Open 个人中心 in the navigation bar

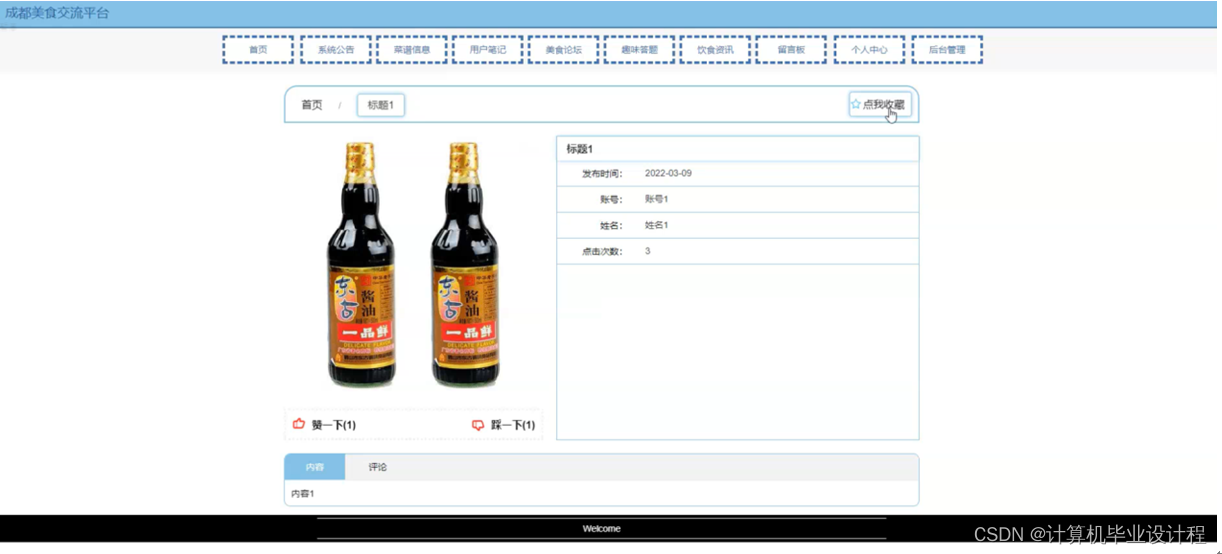[x=869, y=50]
